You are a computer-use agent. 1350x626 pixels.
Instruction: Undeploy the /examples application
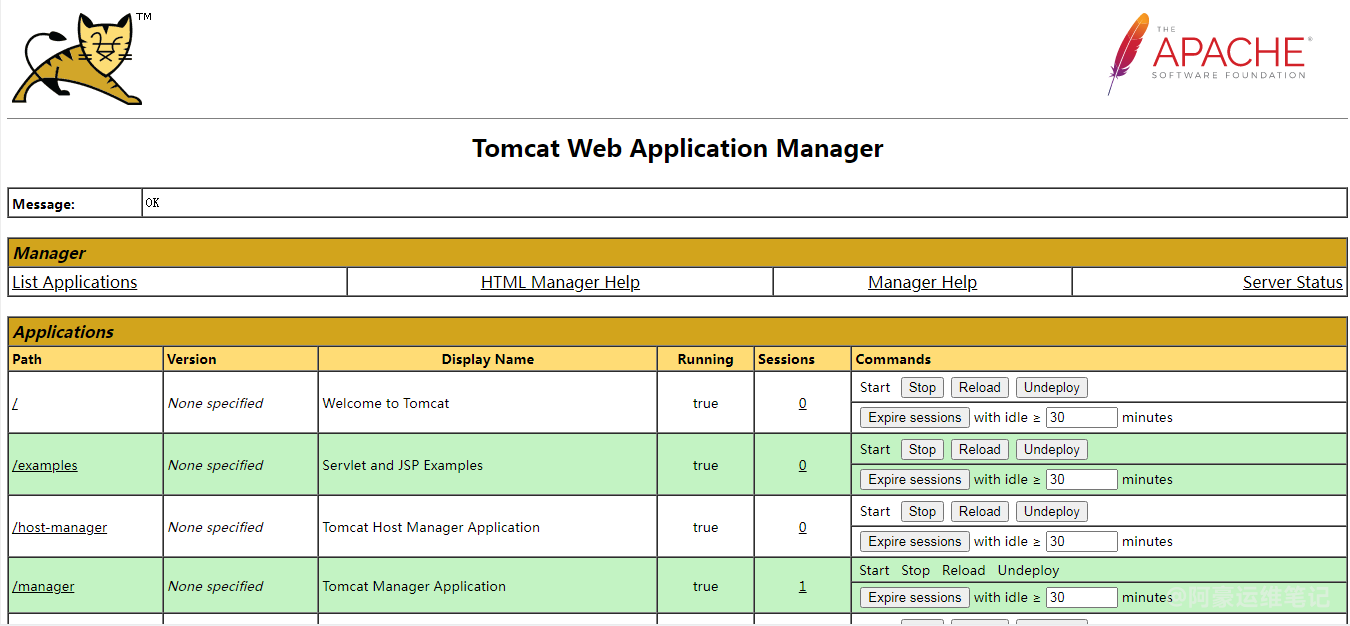pos(1051,450)
